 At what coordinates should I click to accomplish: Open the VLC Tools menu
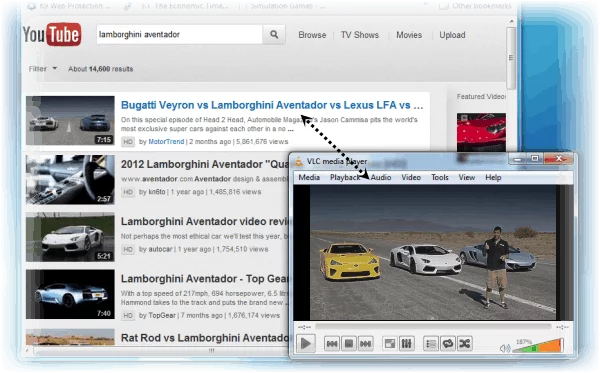pyautogui.click(x=440, y=177)
